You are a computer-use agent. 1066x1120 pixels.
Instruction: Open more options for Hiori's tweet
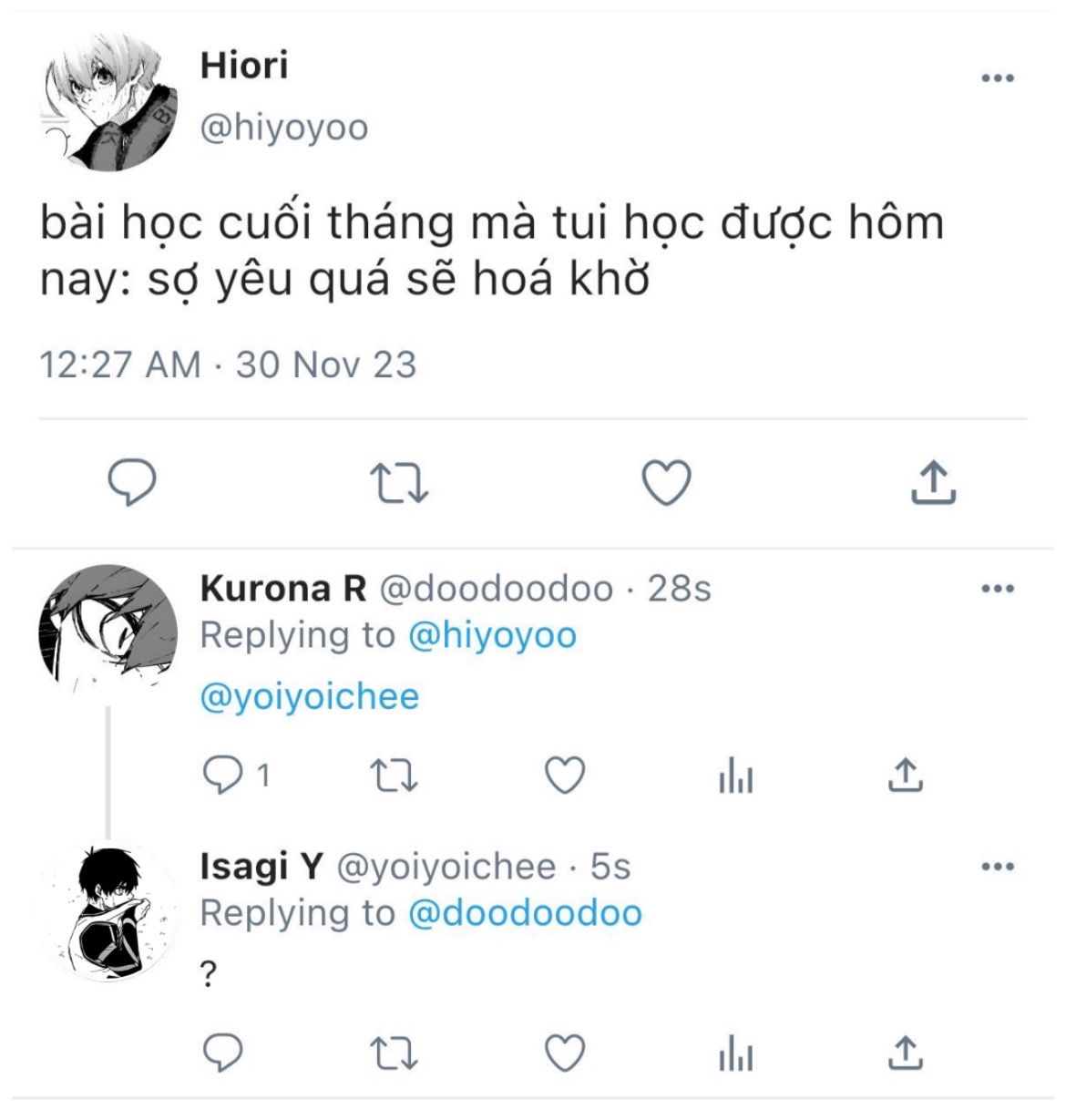coord(998,78)
